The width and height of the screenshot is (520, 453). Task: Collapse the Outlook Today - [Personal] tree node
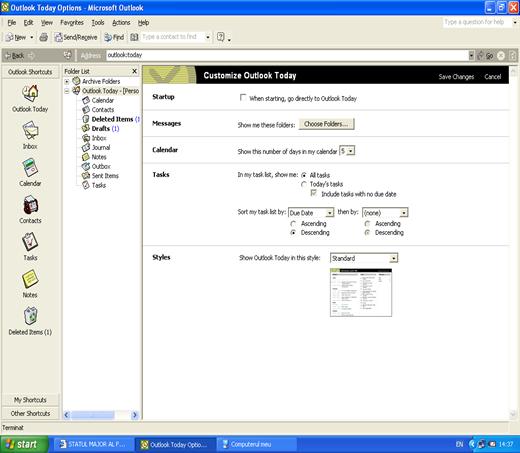click(x=67, y=91)
